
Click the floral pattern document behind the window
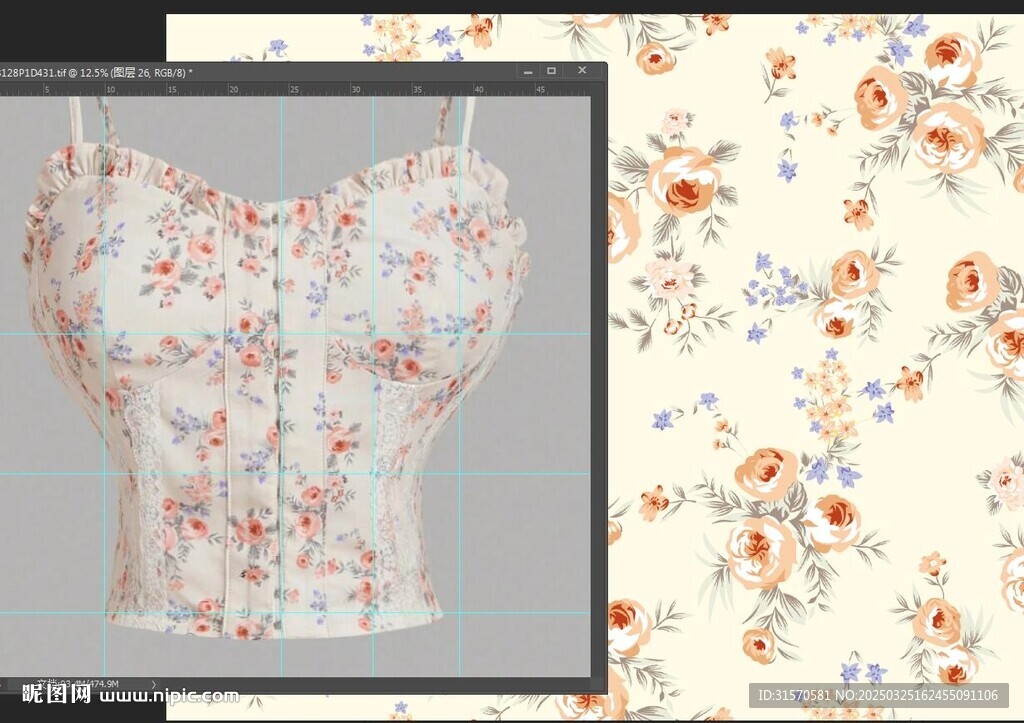pos(815,366)
